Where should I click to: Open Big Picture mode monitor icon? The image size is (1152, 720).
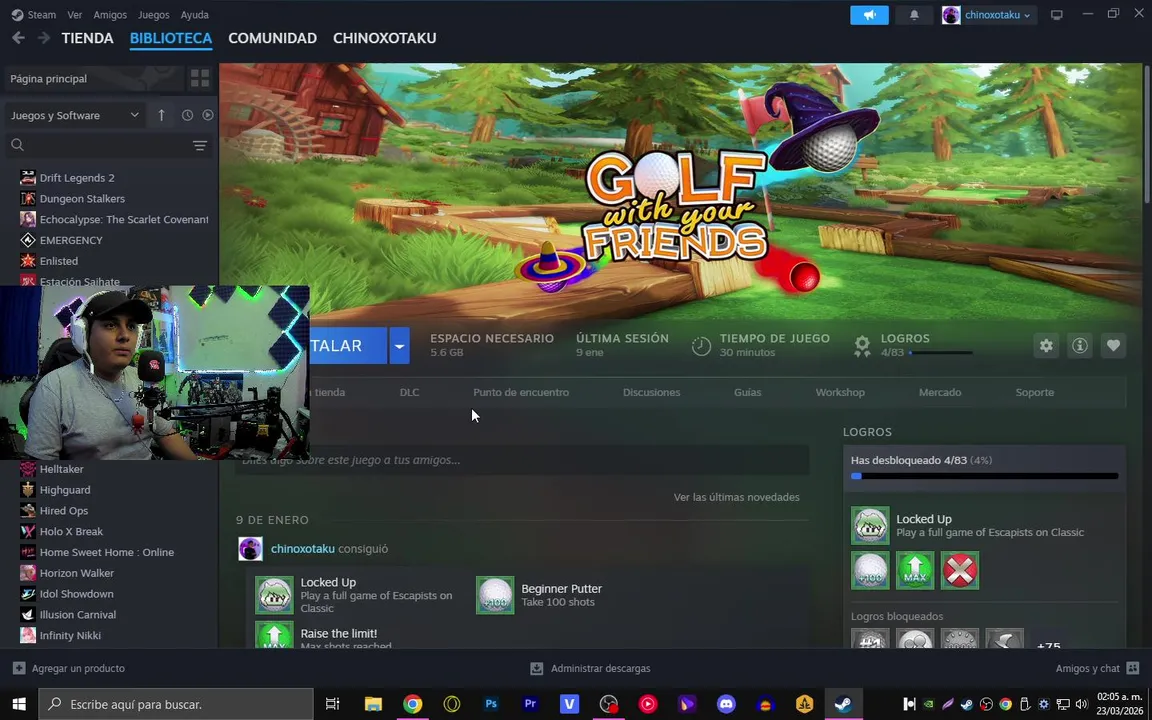pyautogui.click(x=1056, y=15)
